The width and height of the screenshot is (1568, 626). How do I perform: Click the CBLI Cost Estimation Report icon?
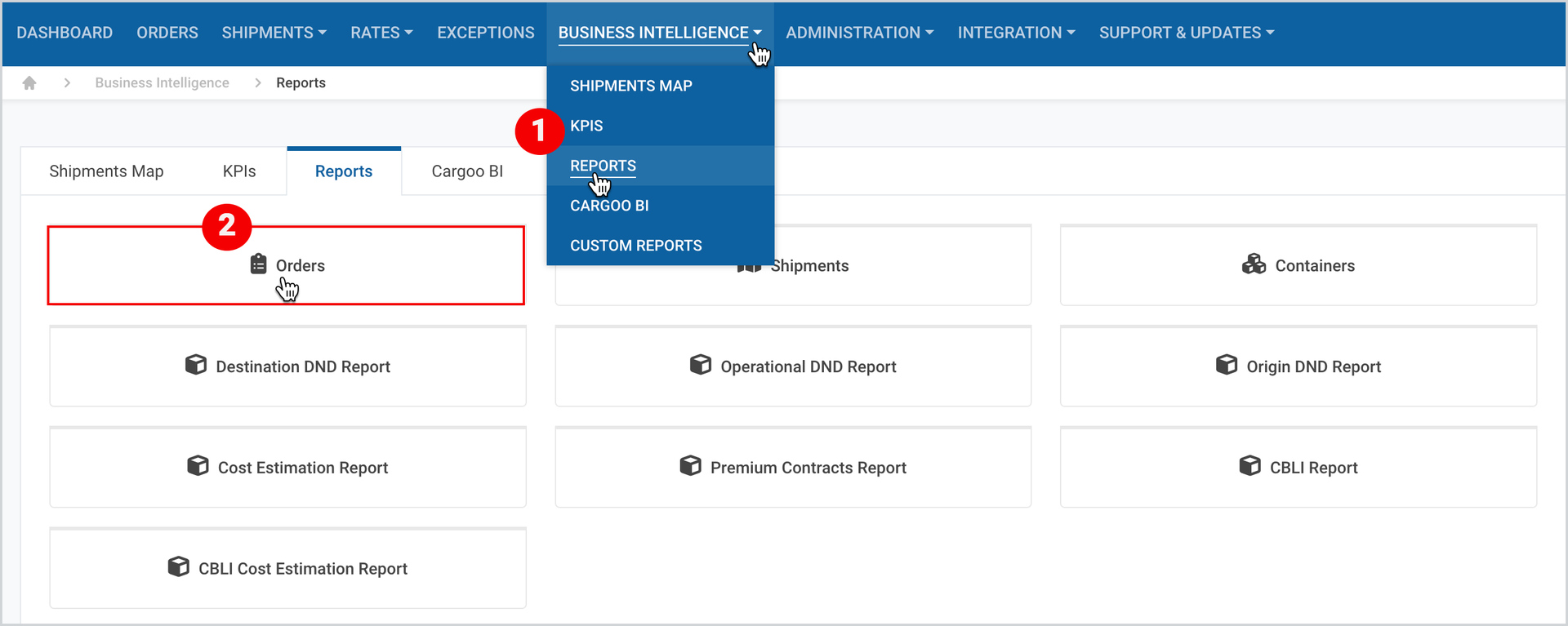[178, 567]
